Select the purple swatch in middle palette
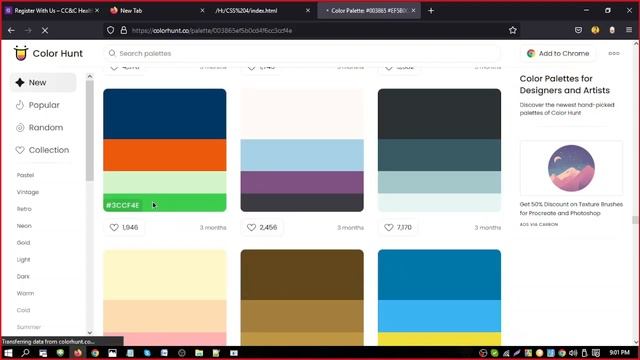The width and height of the screenshot is (640, 360). click(x=302, y=182)
